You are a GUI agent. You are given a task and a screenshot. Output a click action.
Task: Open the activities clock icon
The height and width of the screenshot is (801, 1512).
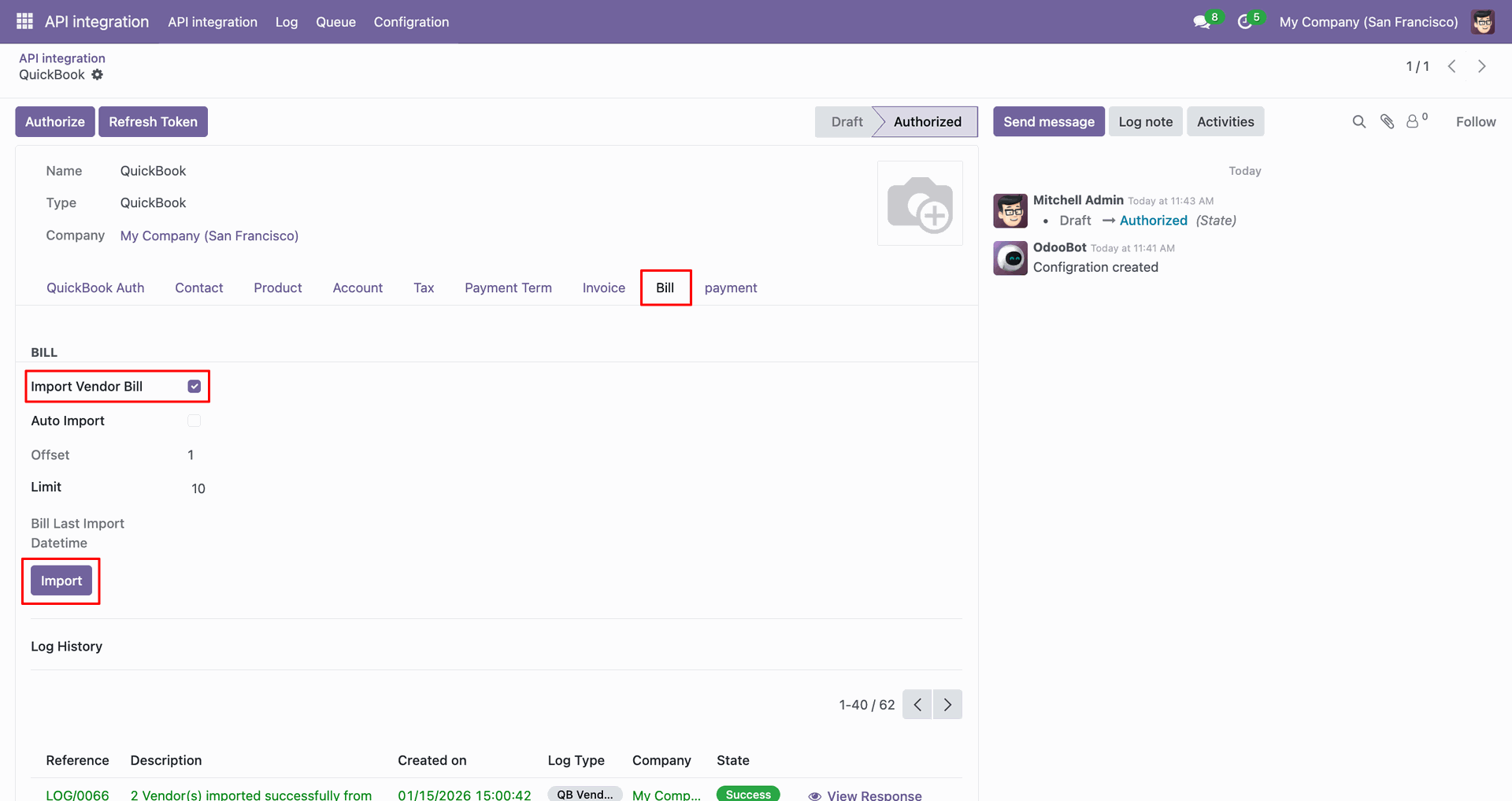pos(1245,22)
